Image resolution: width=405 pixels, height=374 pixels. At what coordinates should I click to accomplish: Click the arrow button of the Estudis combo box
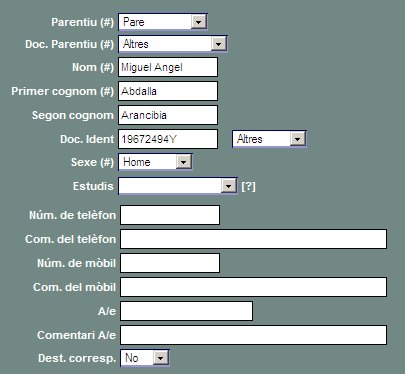coord(229,186)
